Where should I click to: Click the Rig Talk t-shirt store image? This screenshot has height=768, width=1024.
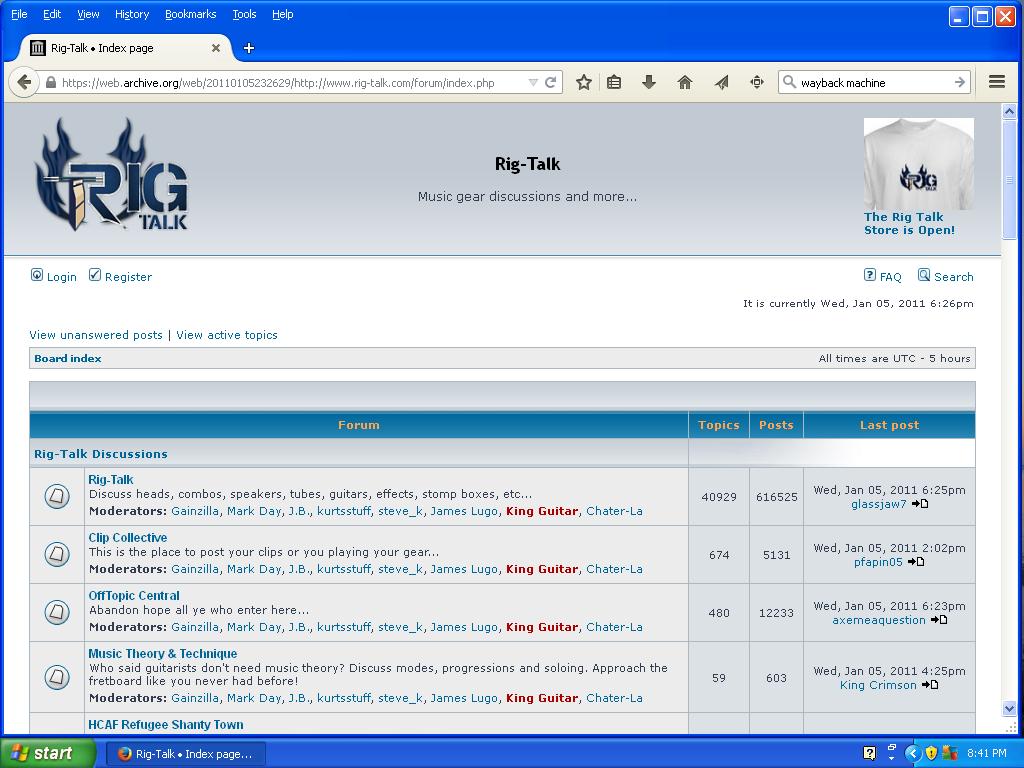(919, 163)
